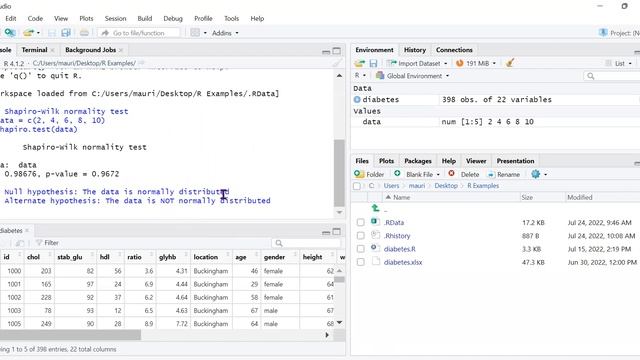The image size is (640, 360).
Task: Open the List view dropdown in Environment
Action: click(x=619, y=63)
